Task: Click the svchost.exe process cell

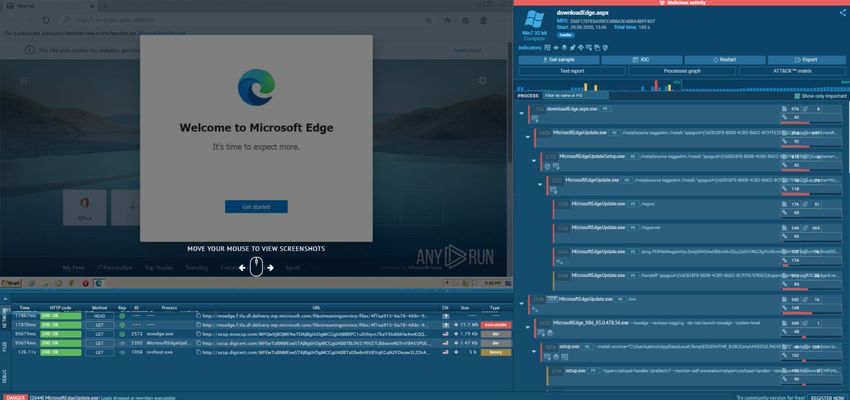Action: click(x=159, y=352)
